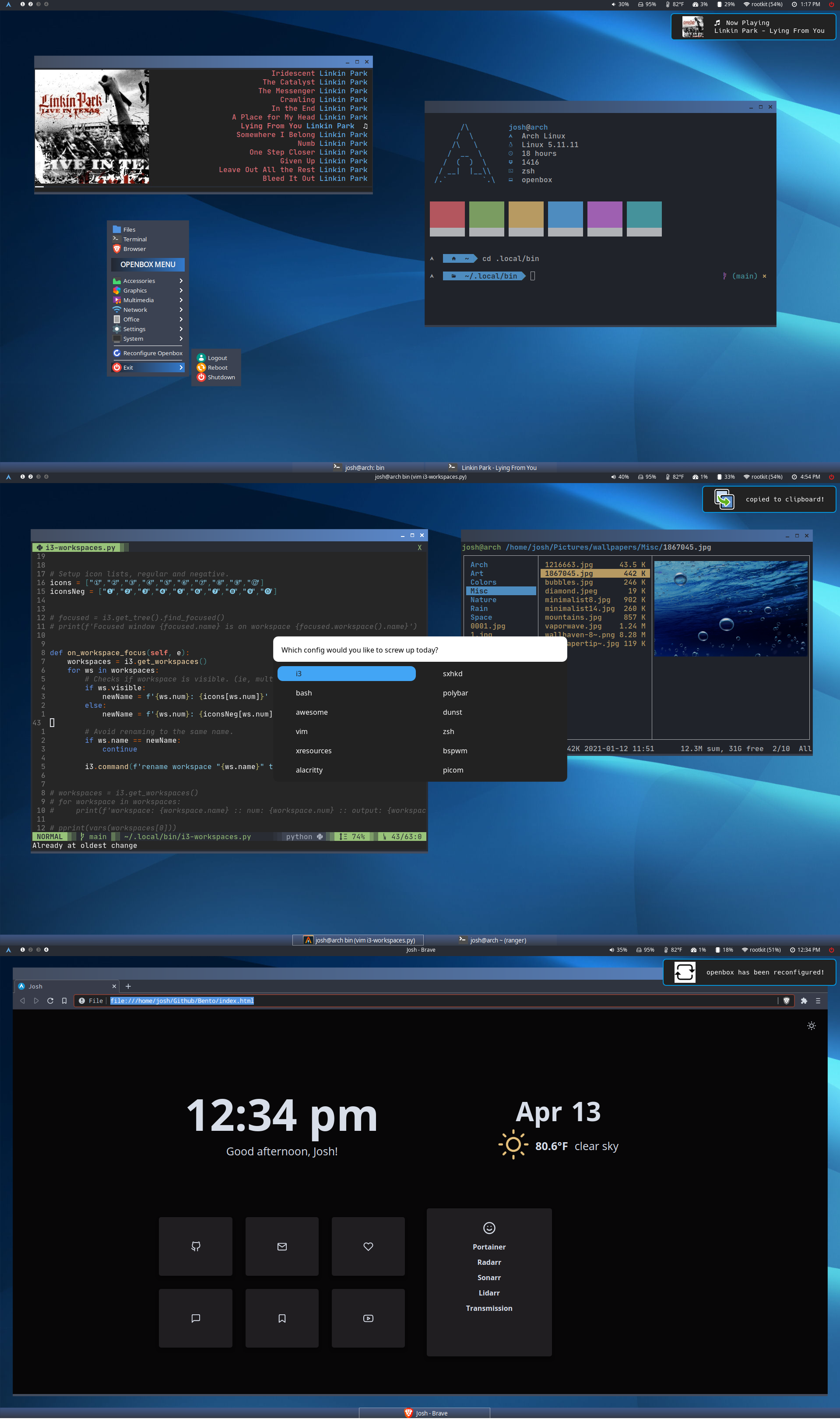
Task: Expand the System submenu in Openbox menu
Action: [x=133, y=339]
